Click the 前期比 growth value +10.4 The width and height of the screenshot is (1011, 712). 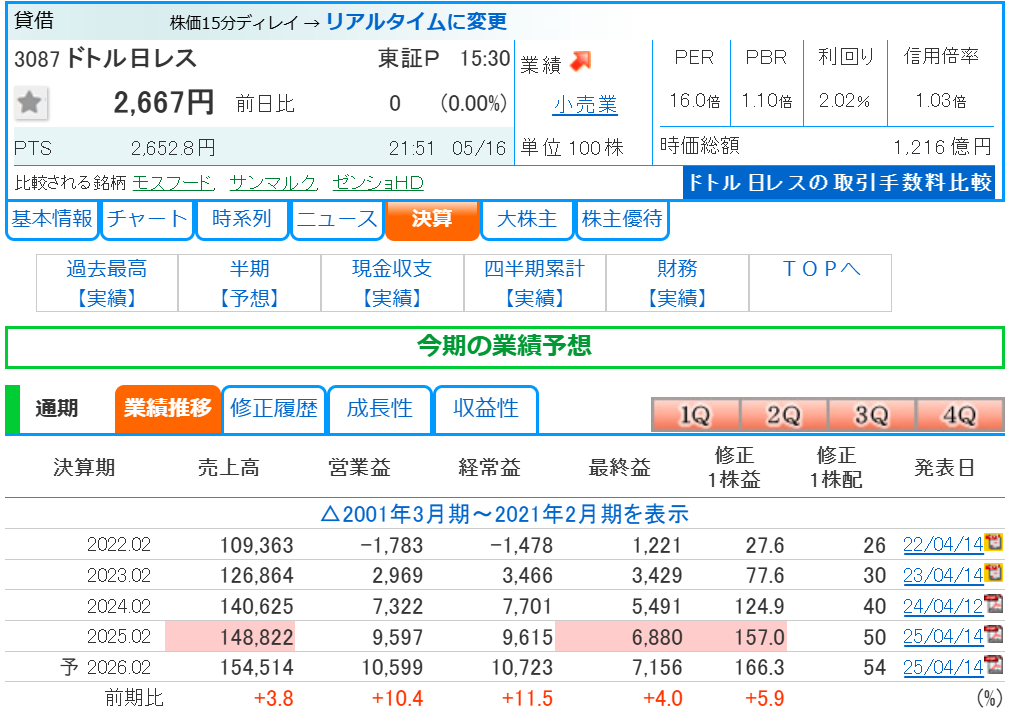coord(397,698)
